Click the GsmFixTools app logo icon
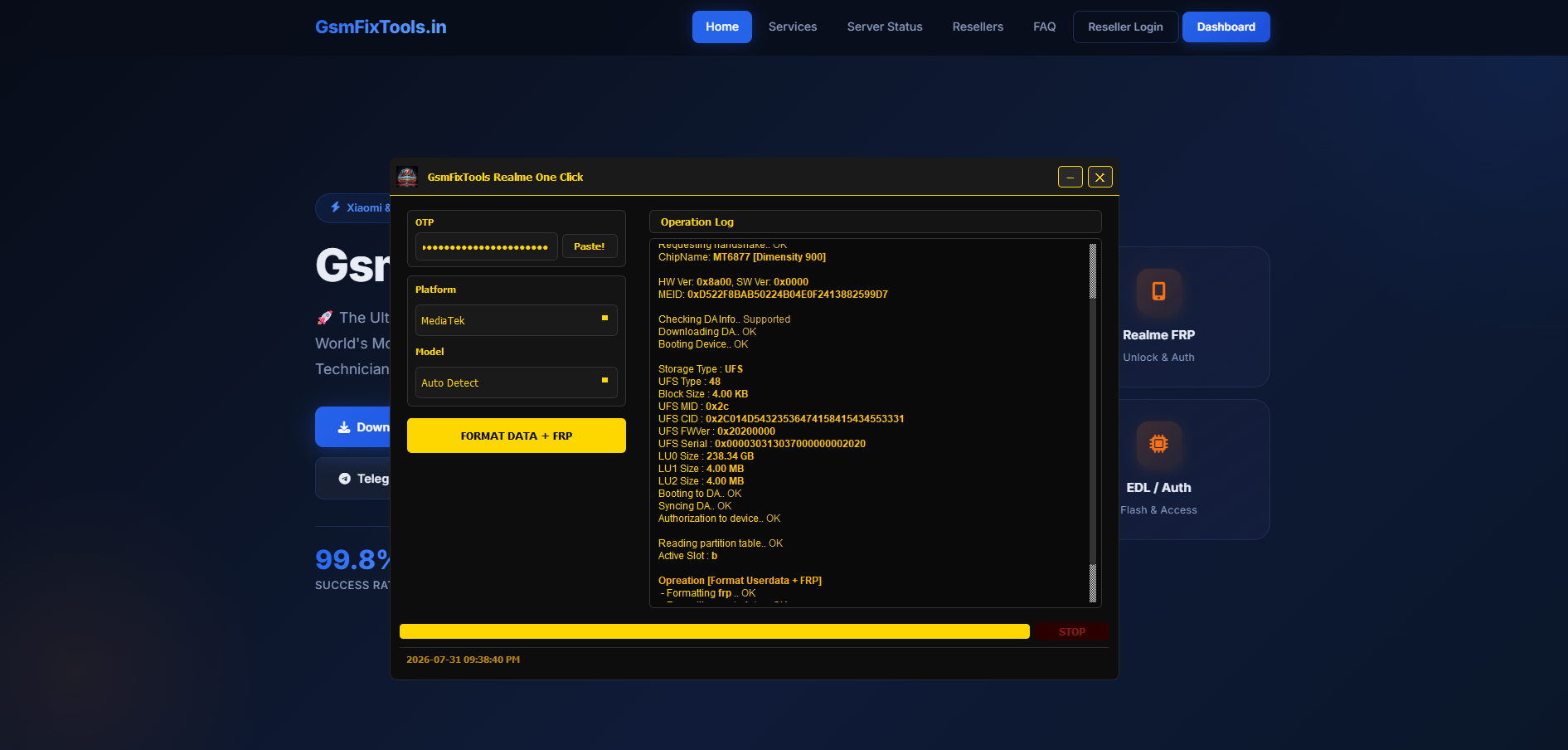This screenshot has width=1568, height=750. click(x=407, y=177)
